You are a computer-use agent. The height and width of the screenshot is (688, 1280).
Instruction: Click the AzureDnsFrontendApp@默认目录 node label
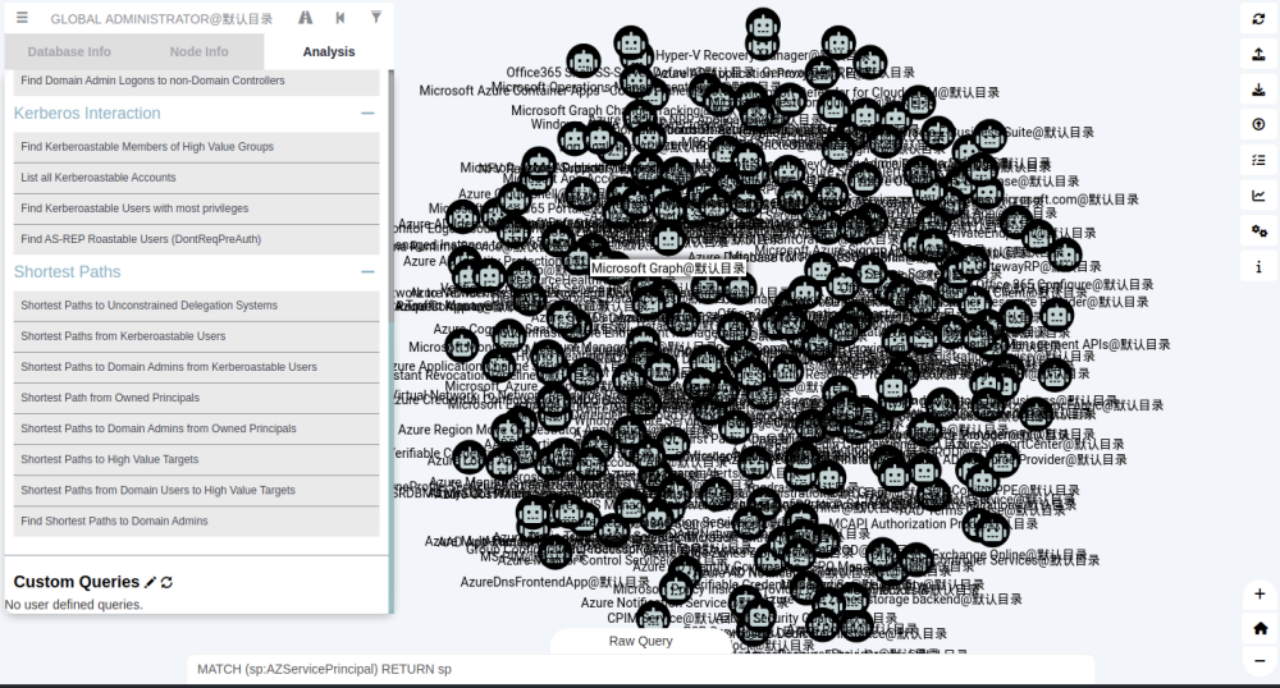pyautogui.click(x=555, y=582)
